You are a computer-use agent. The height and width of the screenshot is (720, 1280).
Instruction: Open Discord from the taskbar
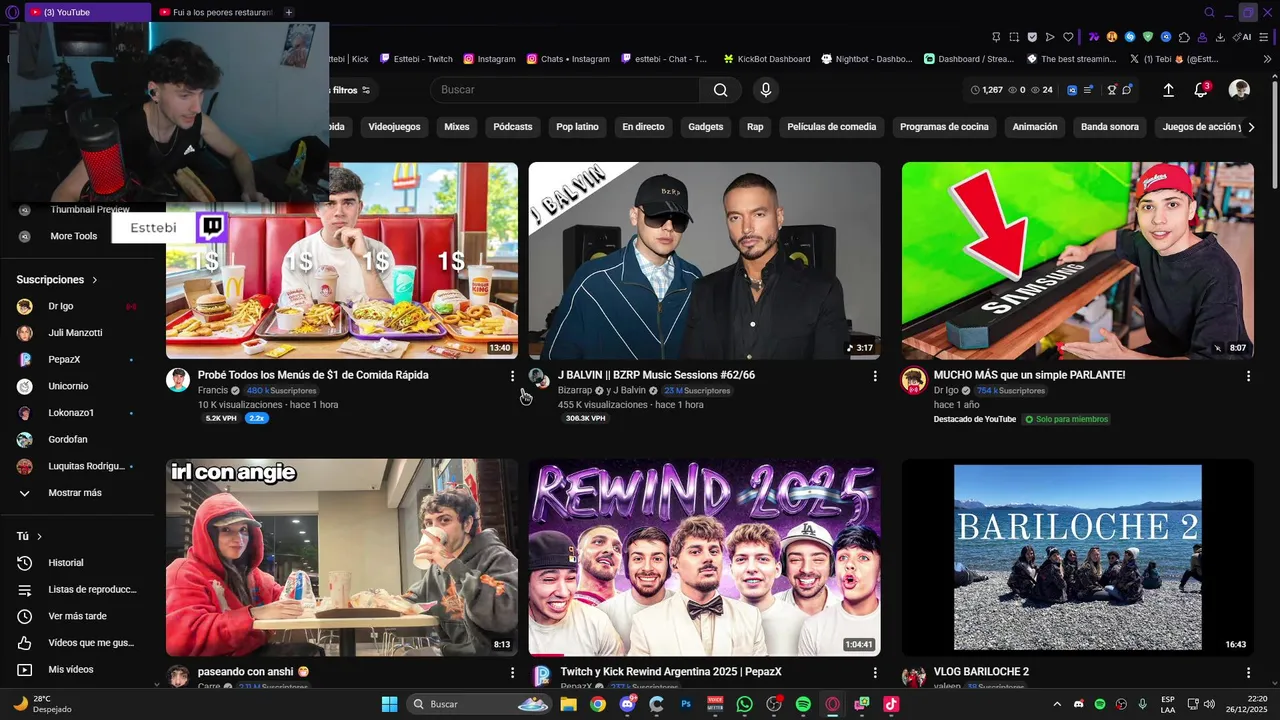tap(627, 704)
